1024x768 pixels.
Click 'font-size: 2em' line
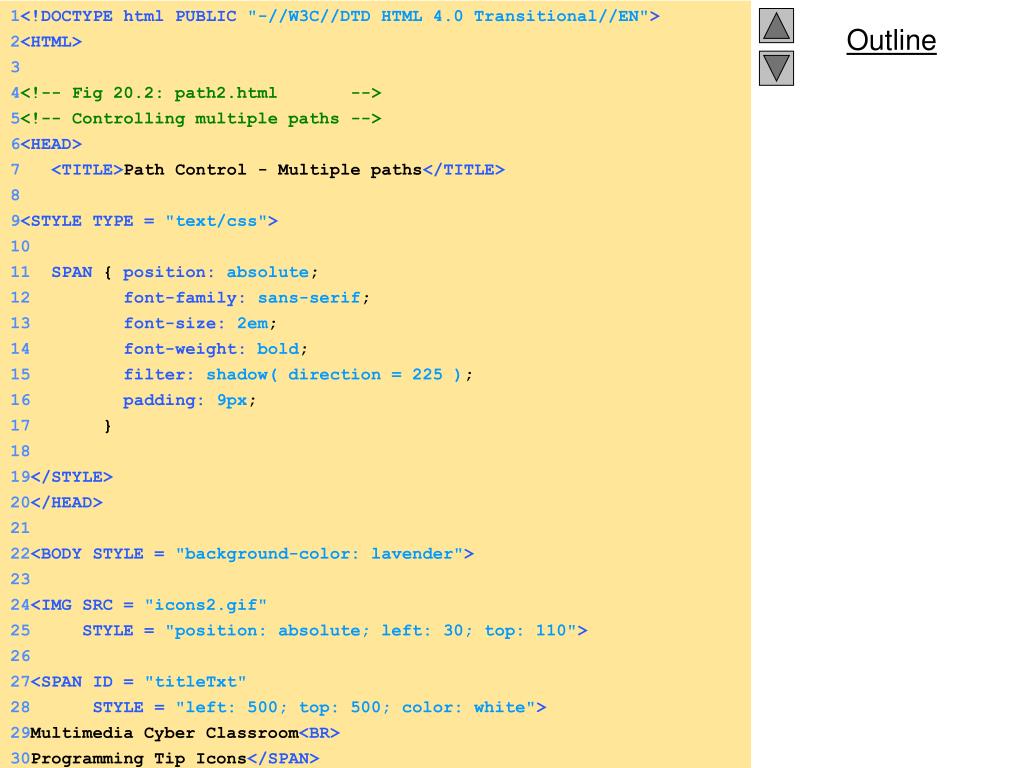(x=200, y=323)
